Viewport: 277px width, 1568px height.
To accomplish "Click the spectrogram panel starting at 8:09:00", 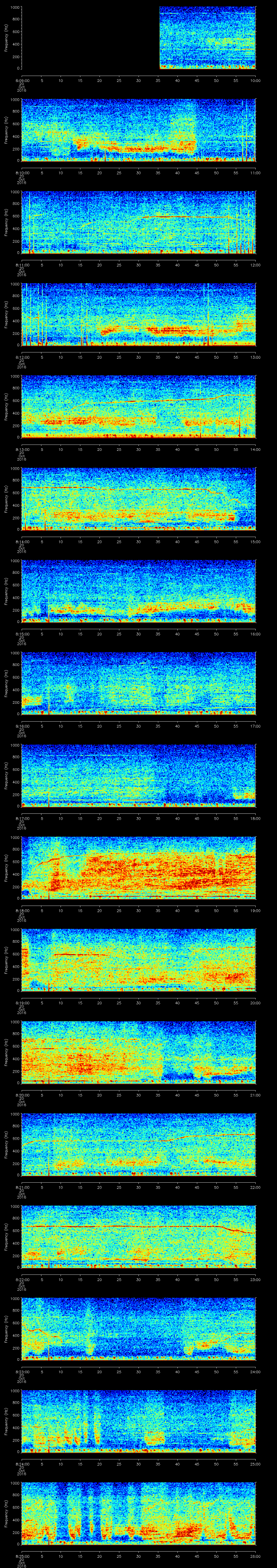I will [139, 38].
